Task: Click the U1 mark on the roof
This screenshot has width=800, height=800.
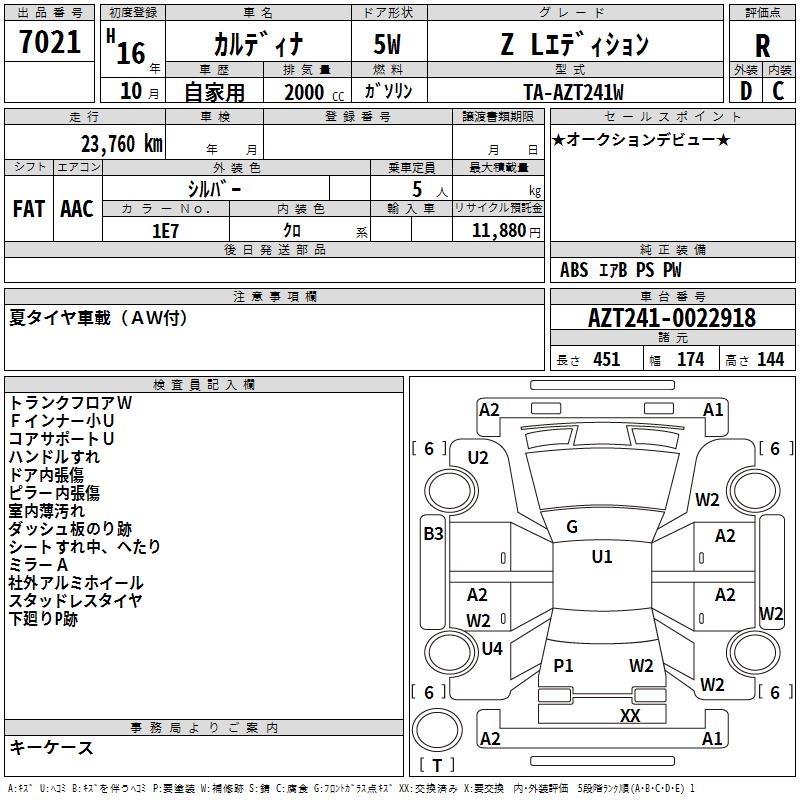Action: click(x=602, y=556)
